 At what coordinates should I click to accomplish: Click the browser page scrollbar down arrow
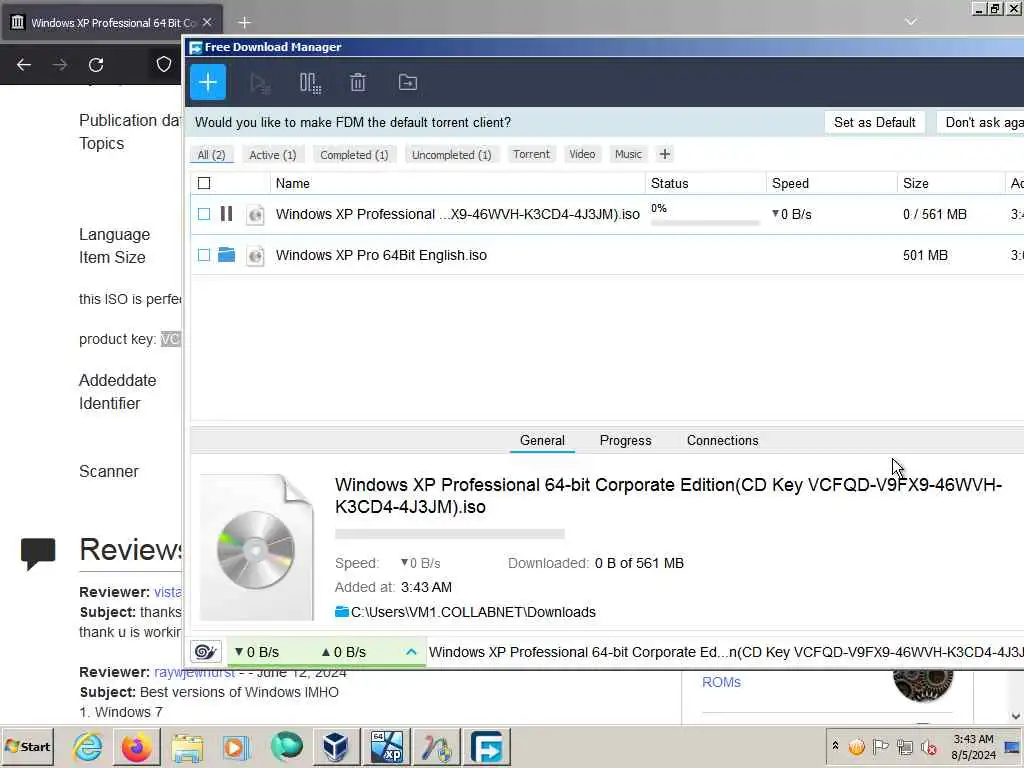click(1016, 716)
